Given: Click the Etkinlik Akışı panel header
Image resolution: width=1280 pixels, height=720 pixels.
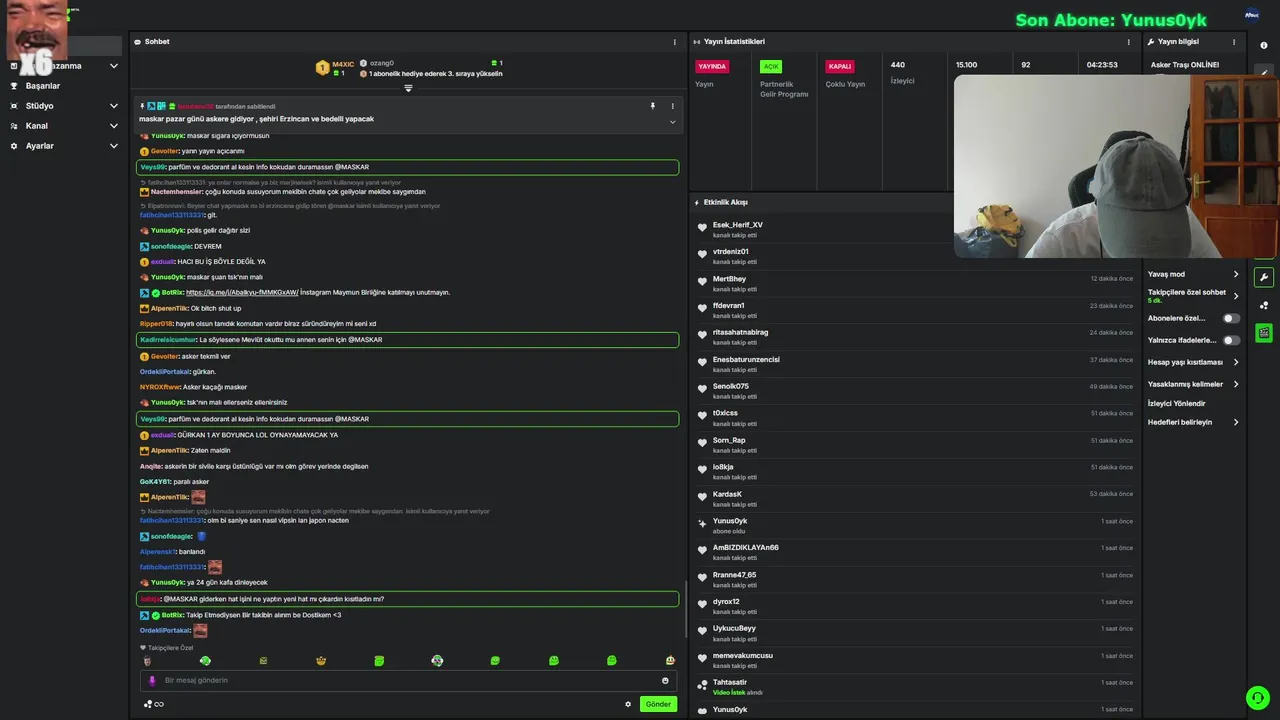Looking at the screenshot, I should point(725,202).
